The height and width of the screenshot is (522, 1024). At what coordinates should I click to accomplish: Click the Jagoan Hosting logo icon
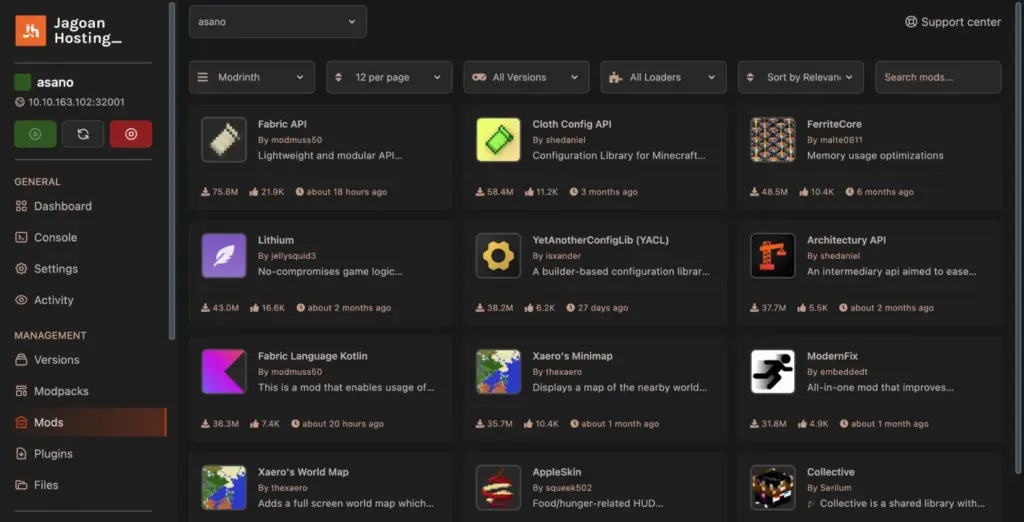pos(31,31)
